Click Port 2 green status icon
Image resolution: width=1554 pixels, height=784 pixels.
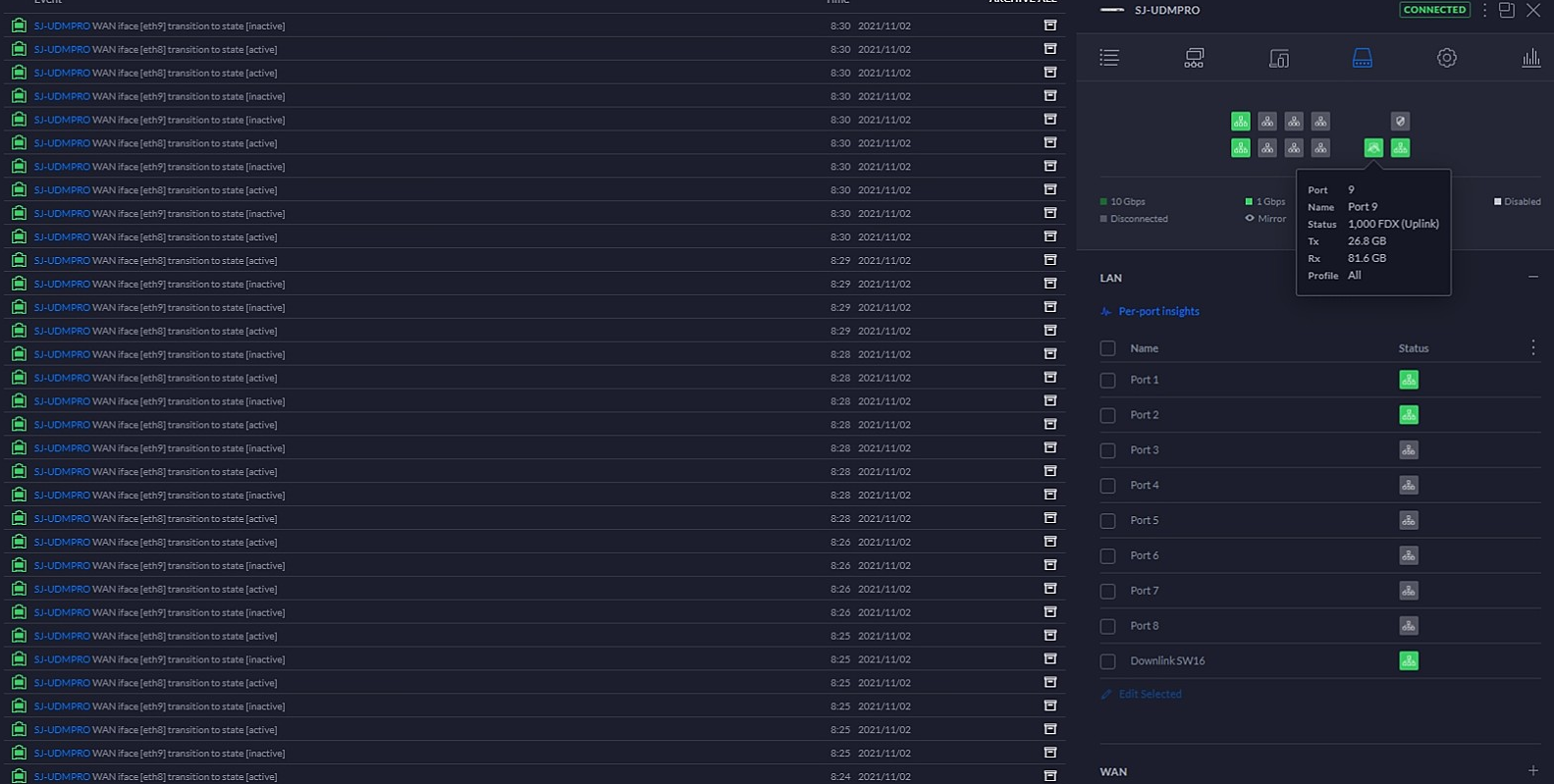click(x=1409, y=415)
